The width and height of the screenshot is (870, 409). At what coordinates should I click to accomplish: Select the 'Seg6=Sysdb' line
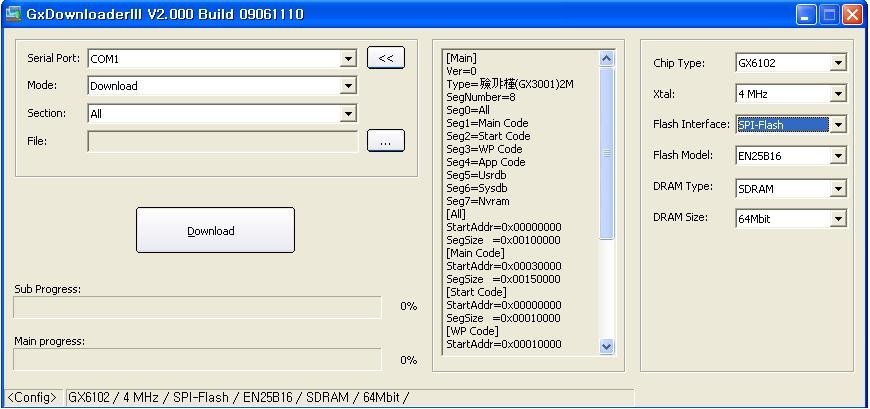pos(477,188)
